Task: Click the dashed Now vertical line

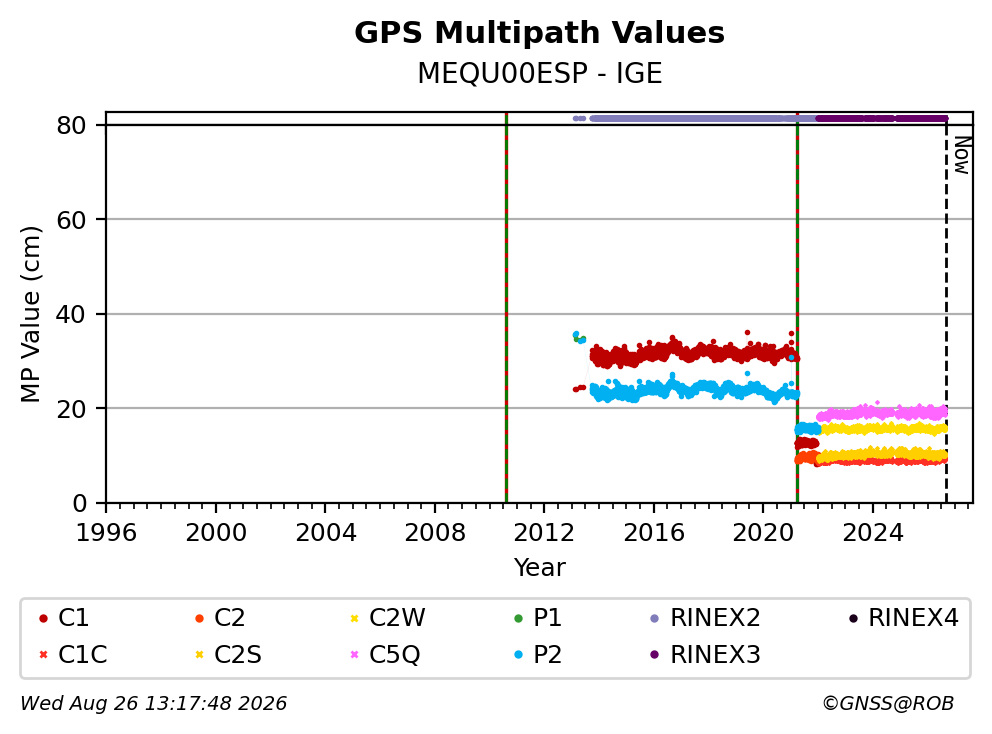Action: 946,316
